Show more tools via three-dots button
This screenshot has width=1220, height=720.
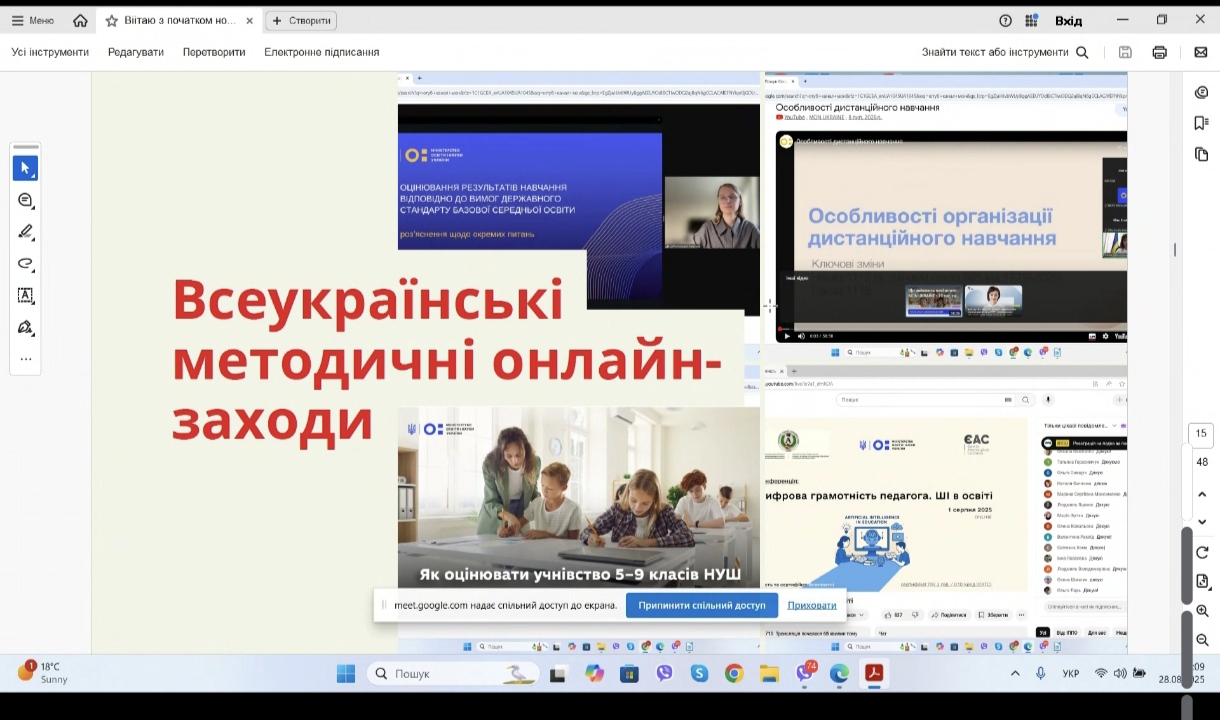click(x=25, y=359)
